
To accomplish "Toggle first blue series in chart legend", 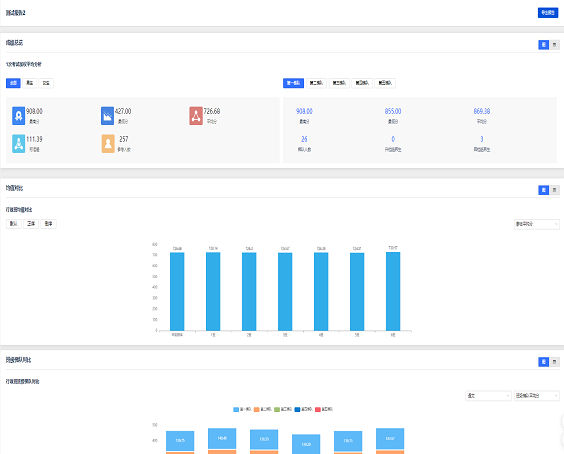I will [x=242, y=409].
